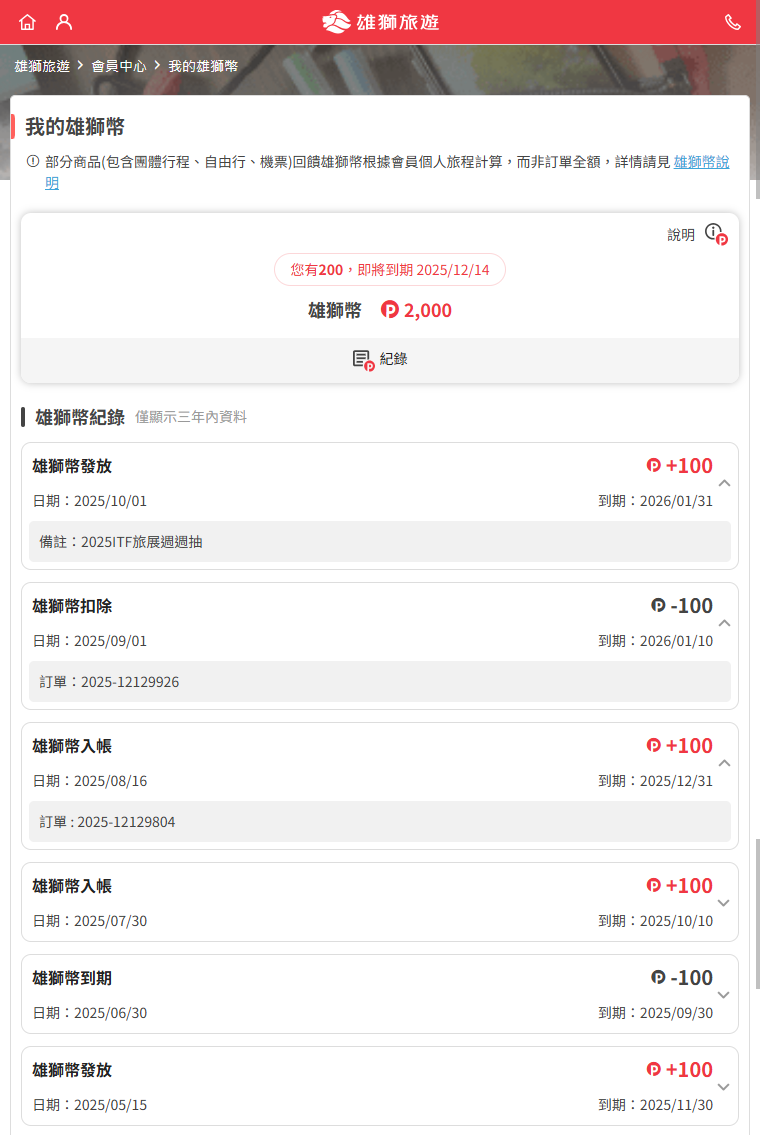Click the exclamation notice icon
Viewport: 760px width, 1135px height.
point(33,161)
